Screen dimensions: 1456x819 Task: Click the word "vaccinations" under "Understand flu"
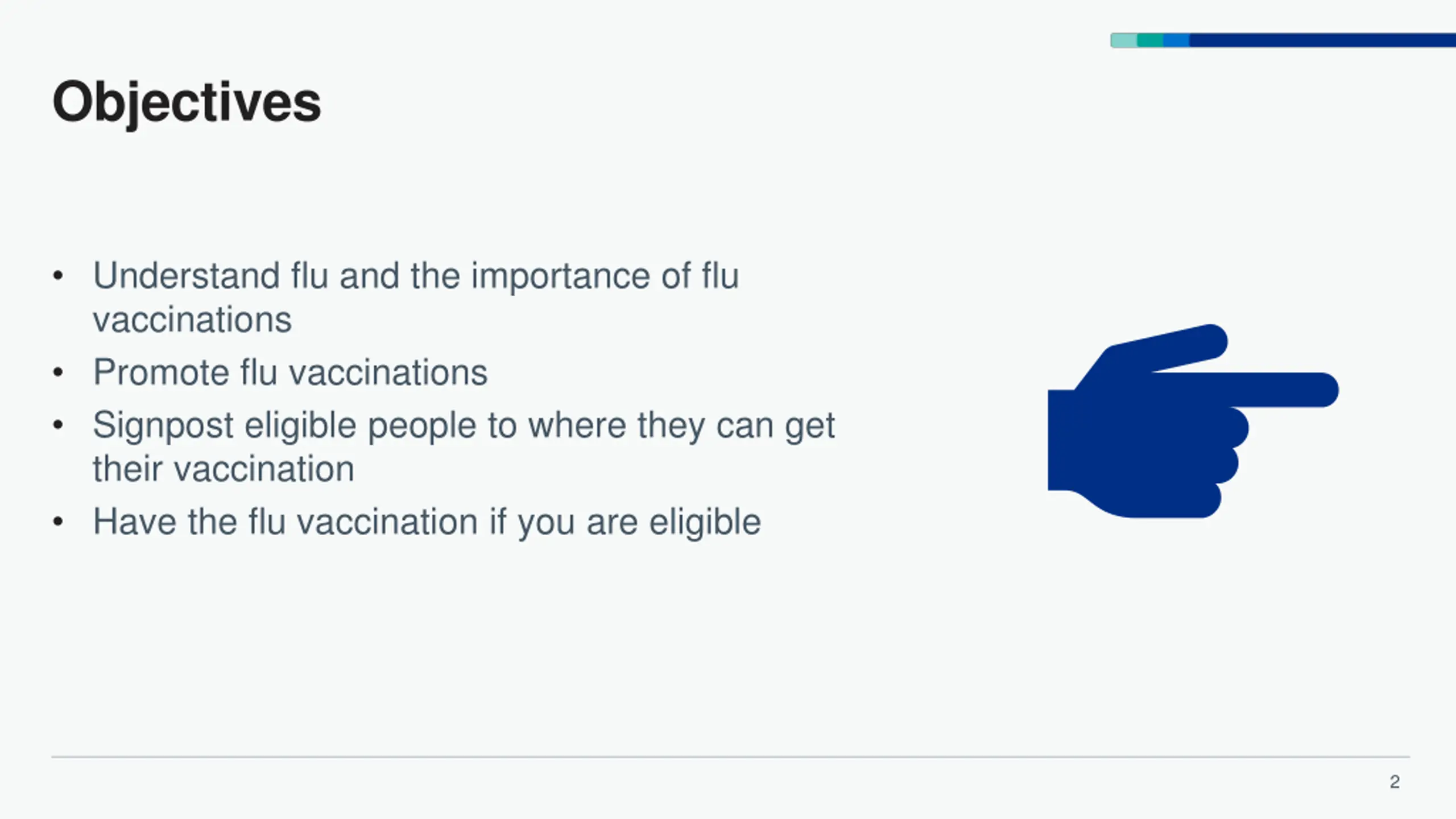point(192,320)
